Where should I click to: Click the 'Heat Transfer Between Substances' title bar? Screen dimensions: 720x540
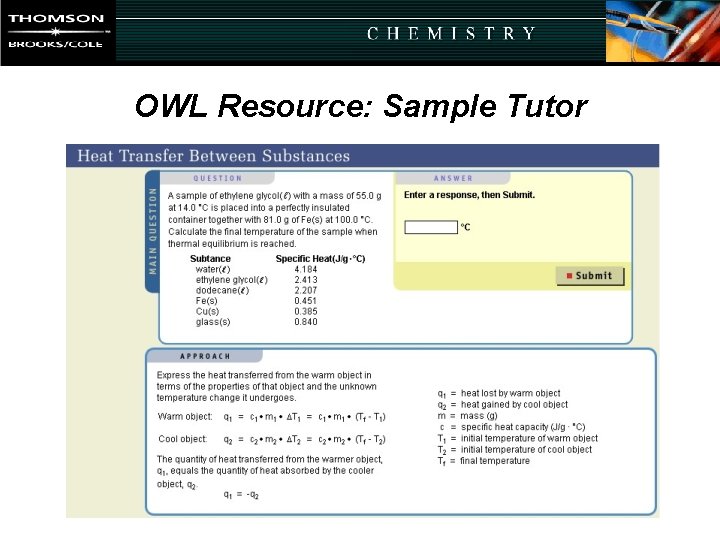click(362, 156)
